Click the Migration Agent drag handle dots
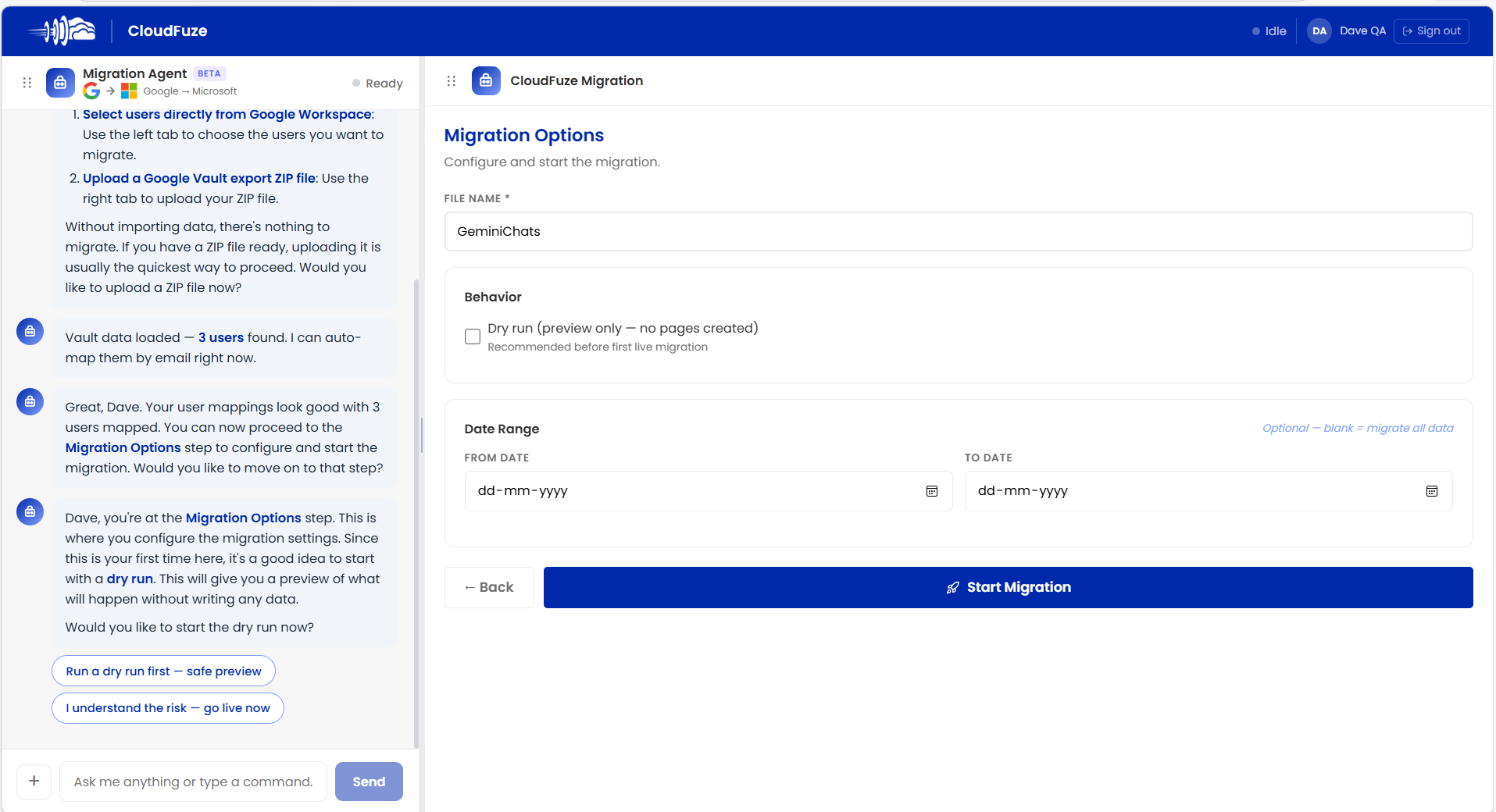The image size is (1496, 812). (x=27, y=82)
